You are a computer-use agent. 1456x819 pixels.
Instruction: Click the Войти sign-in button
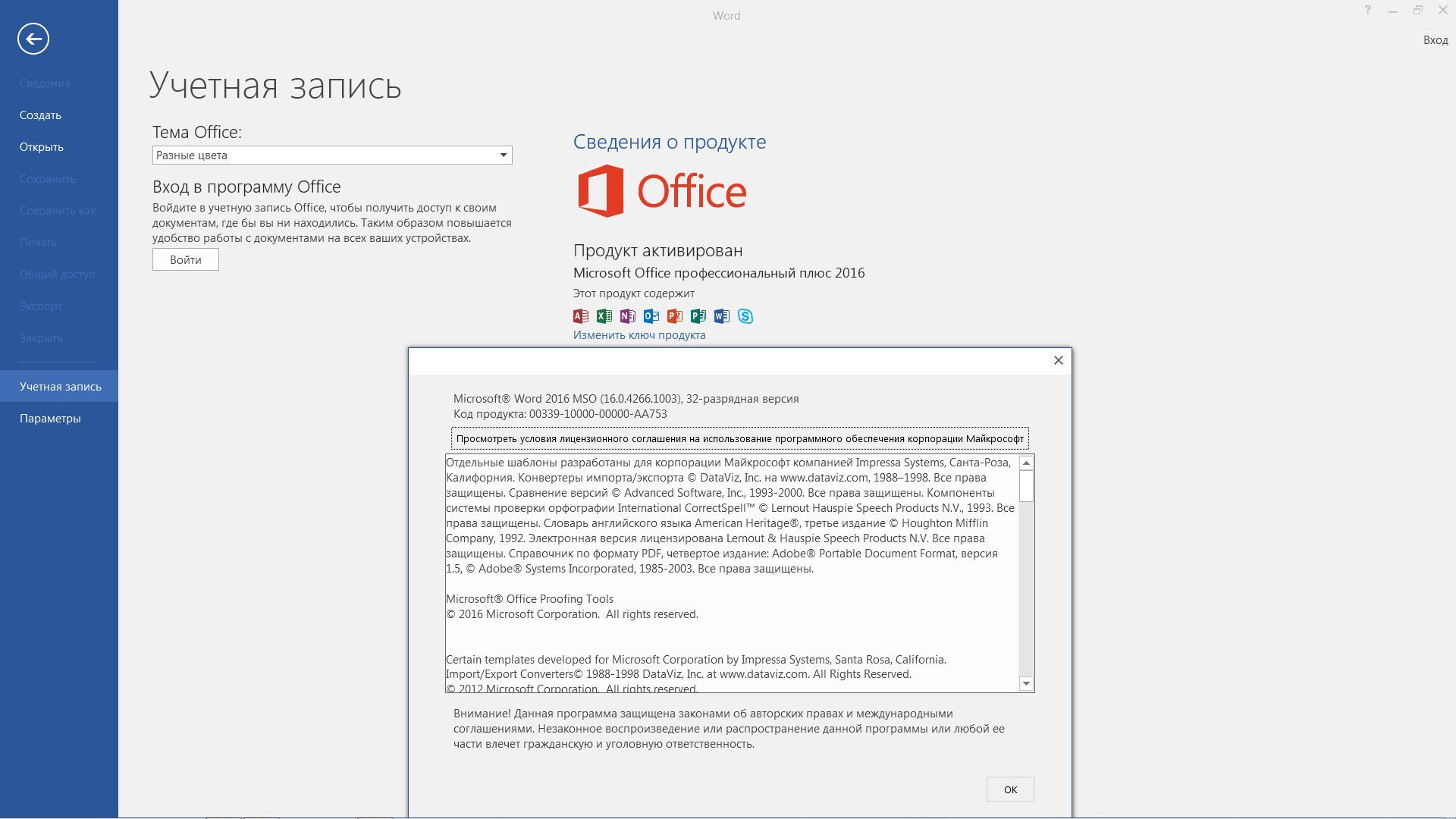click(186, 259)
